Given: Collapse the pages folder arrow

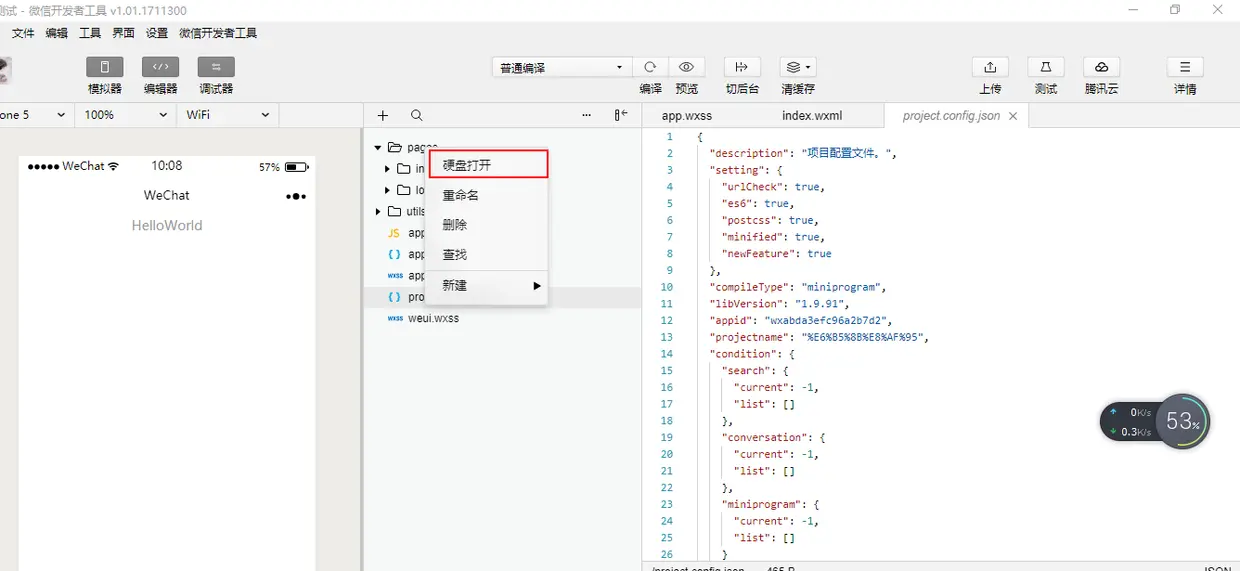Looking at the screenshot, I should coord(378,147).
